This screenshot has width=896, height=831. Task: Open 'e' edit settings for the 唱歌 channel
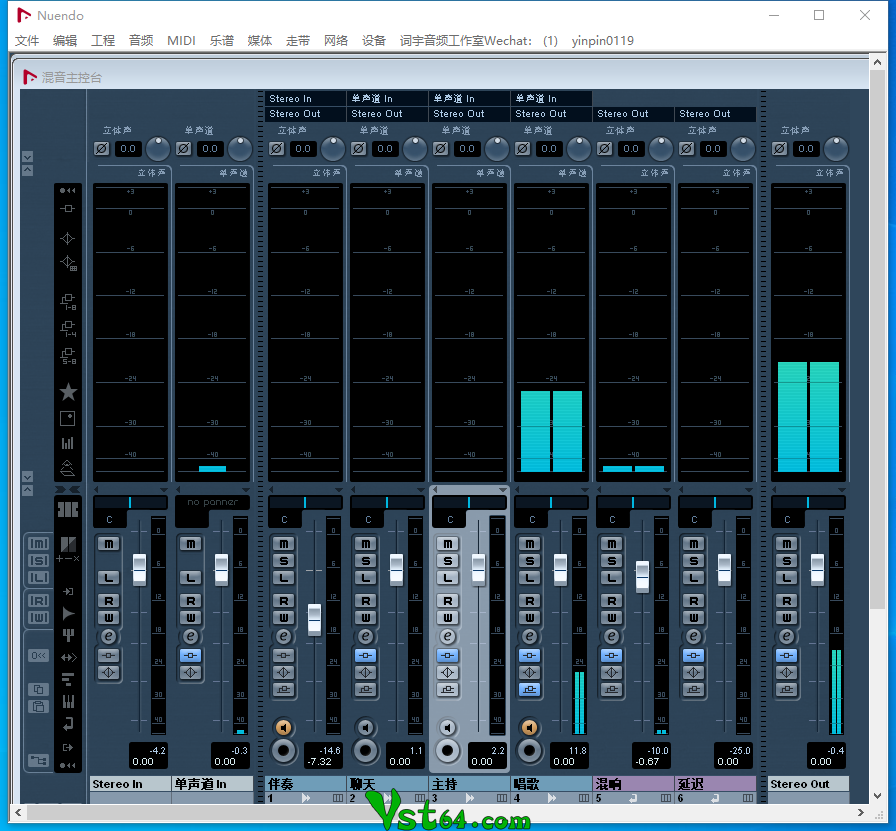point(530,636)
